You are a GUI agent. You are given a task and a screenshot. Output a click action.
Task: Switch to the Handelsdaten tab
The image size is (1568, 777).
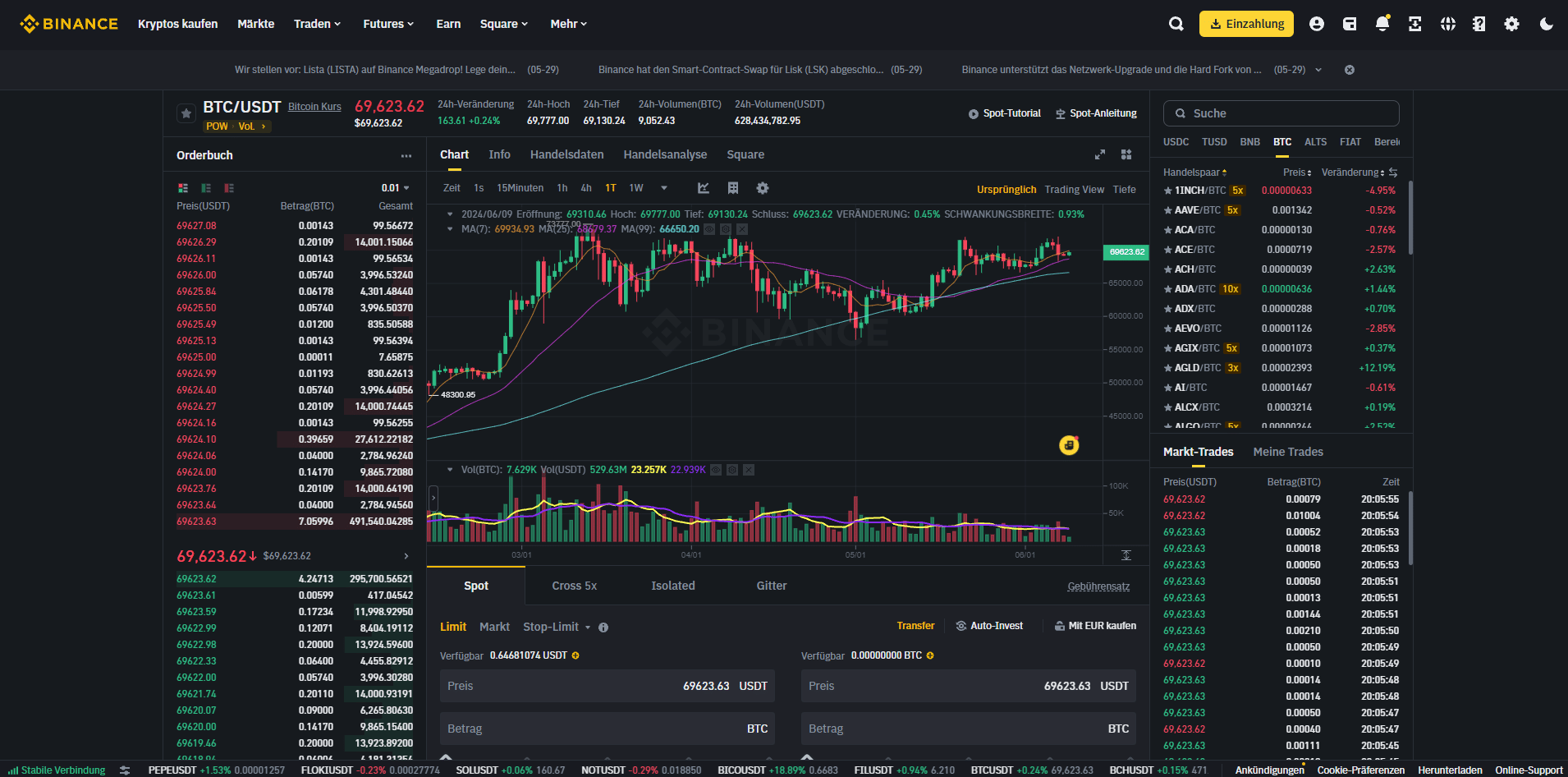pos(566,154)
